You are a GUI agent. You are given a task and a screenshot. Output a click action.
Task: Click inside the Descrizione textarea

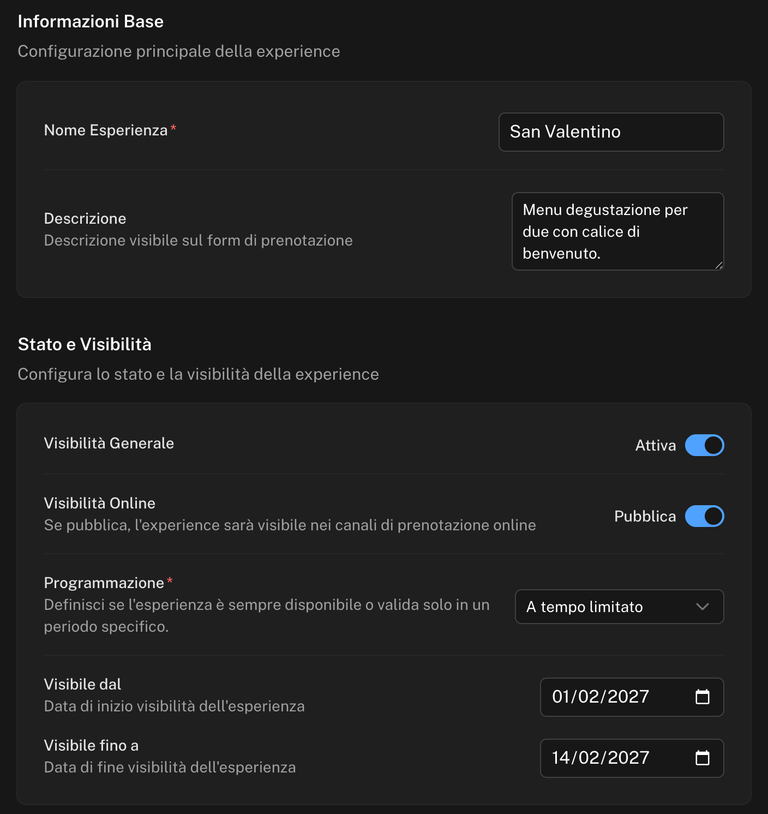click(617, 232)
